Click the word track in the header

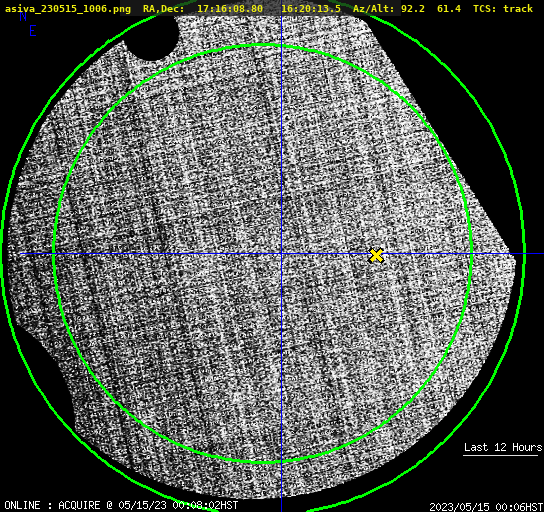coord(518,9)
